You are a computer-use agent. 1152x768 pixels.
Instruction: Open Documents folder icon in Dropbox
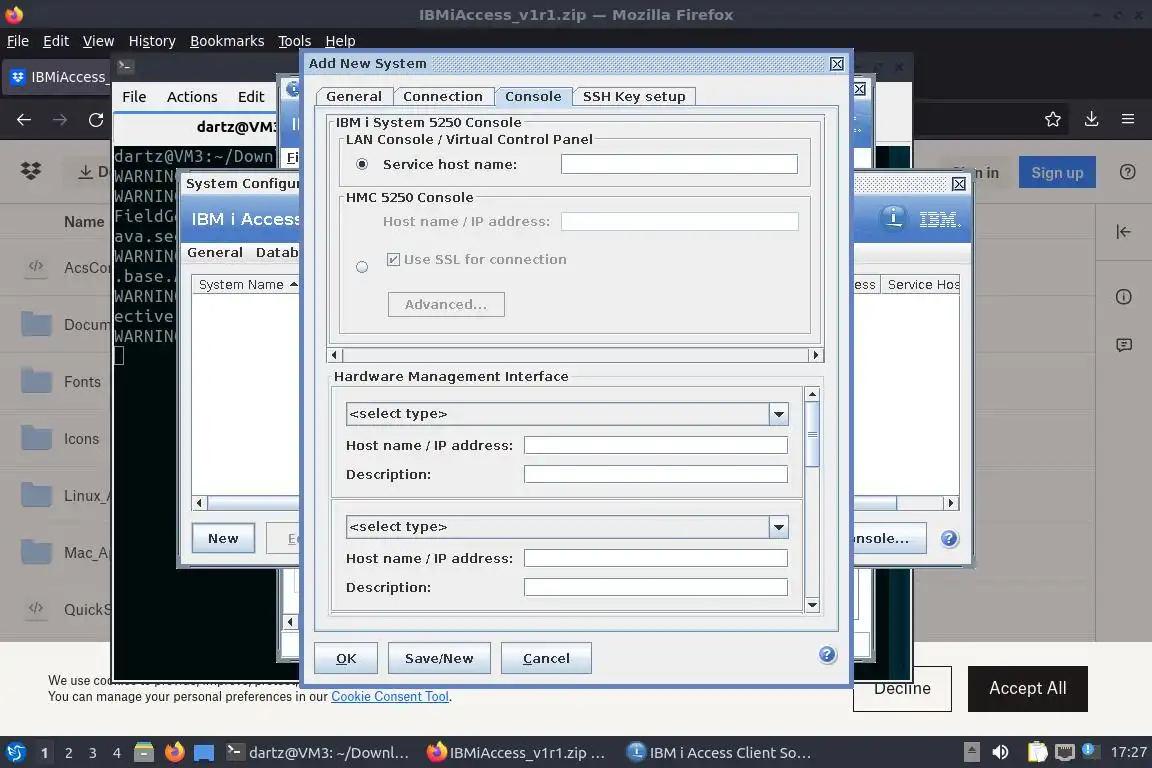(36, 324)
